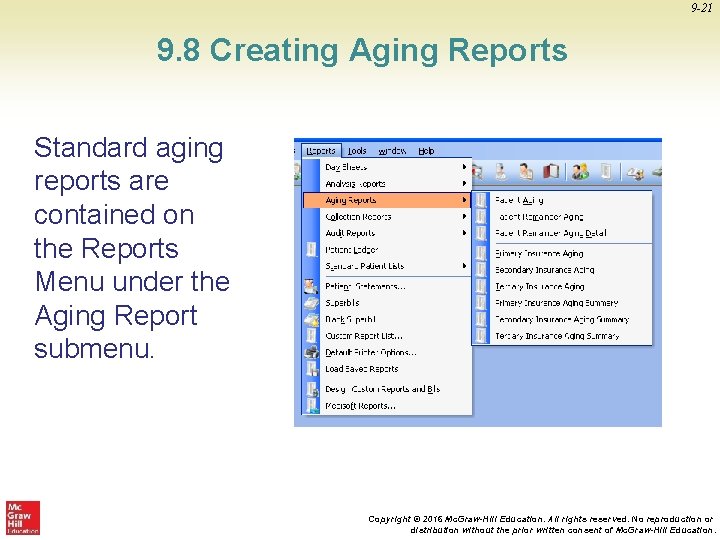This screenshot has height=540, width=720.
Task: Click toolbar gray report page icon
Action: [606, 172]
